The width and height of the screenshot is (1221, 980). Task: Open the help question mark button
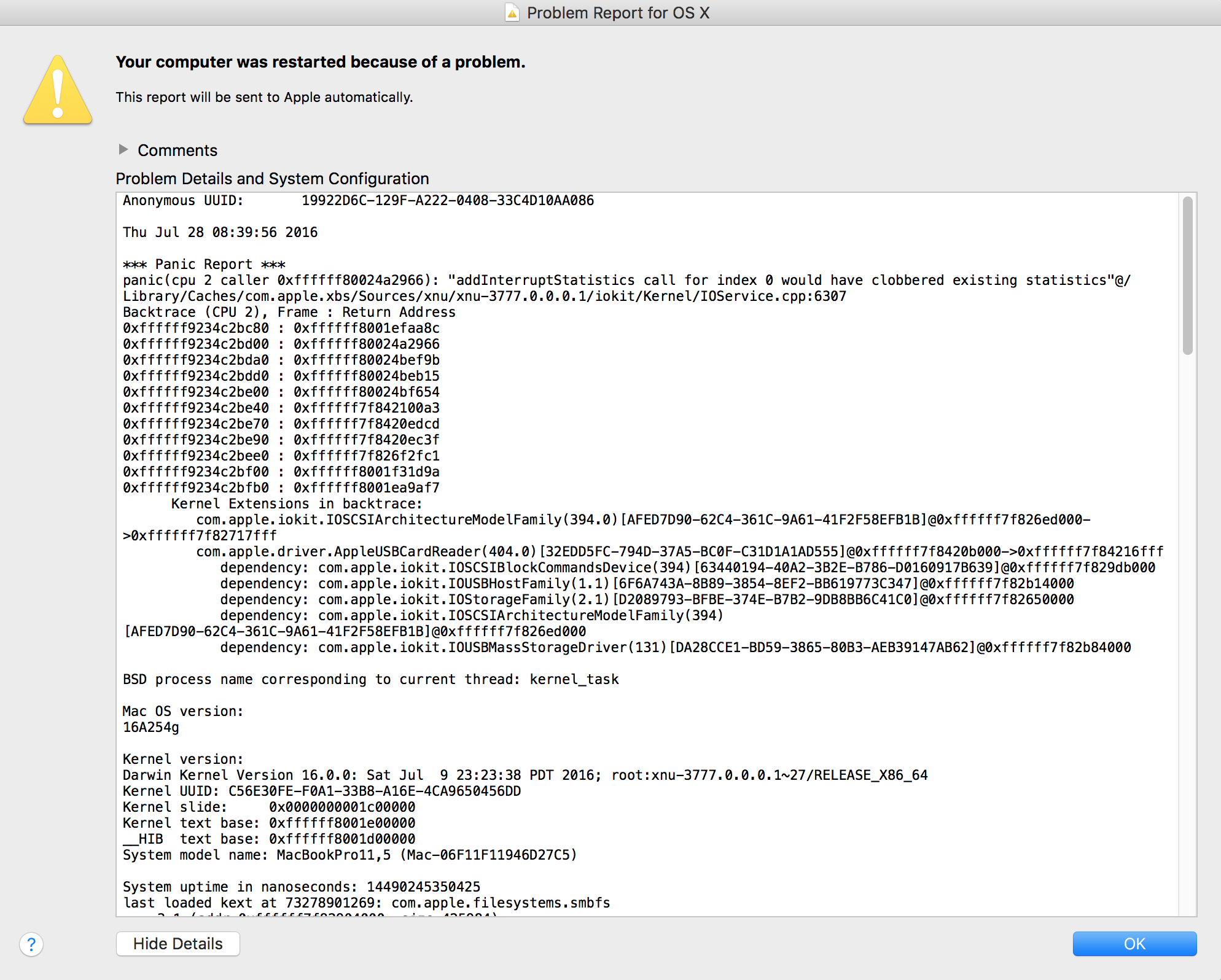point(31,944)
